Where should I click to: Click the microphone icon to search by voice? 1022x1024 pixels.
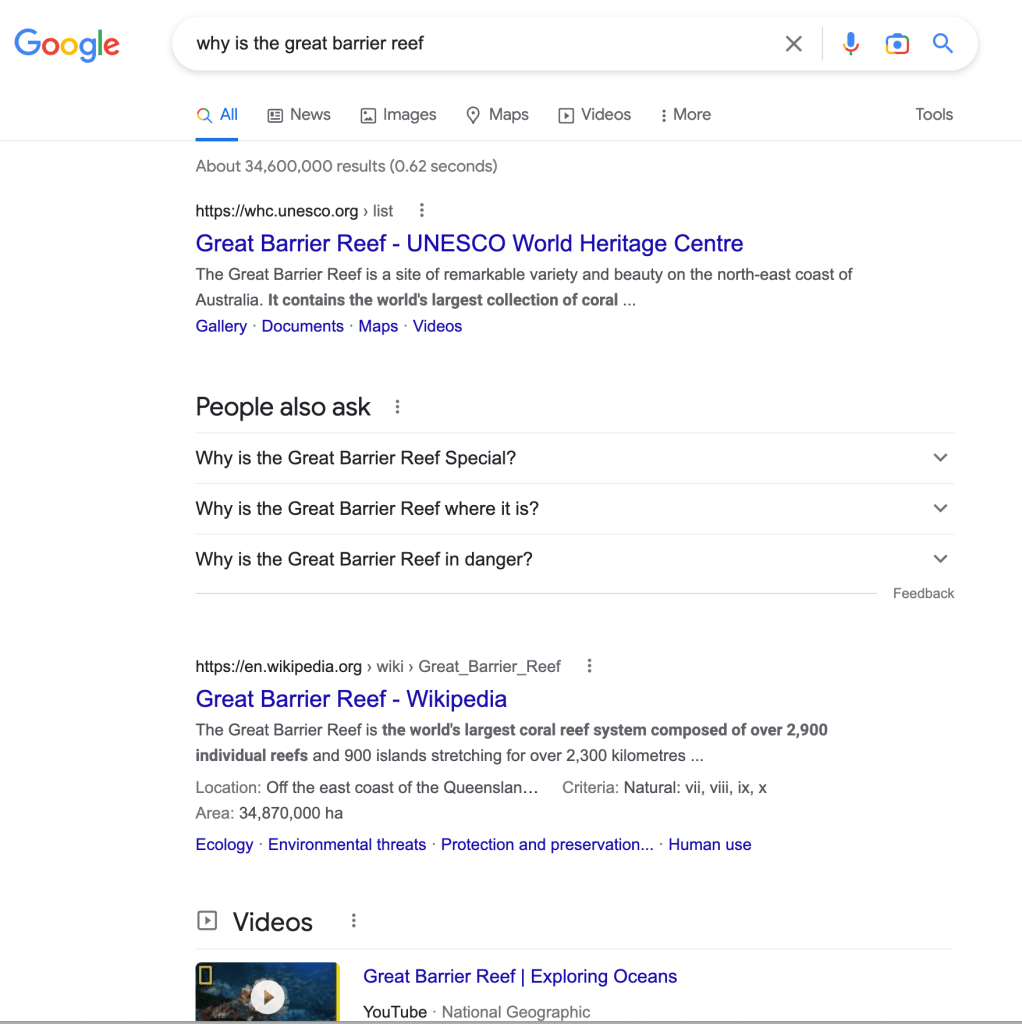click(850, 43)
